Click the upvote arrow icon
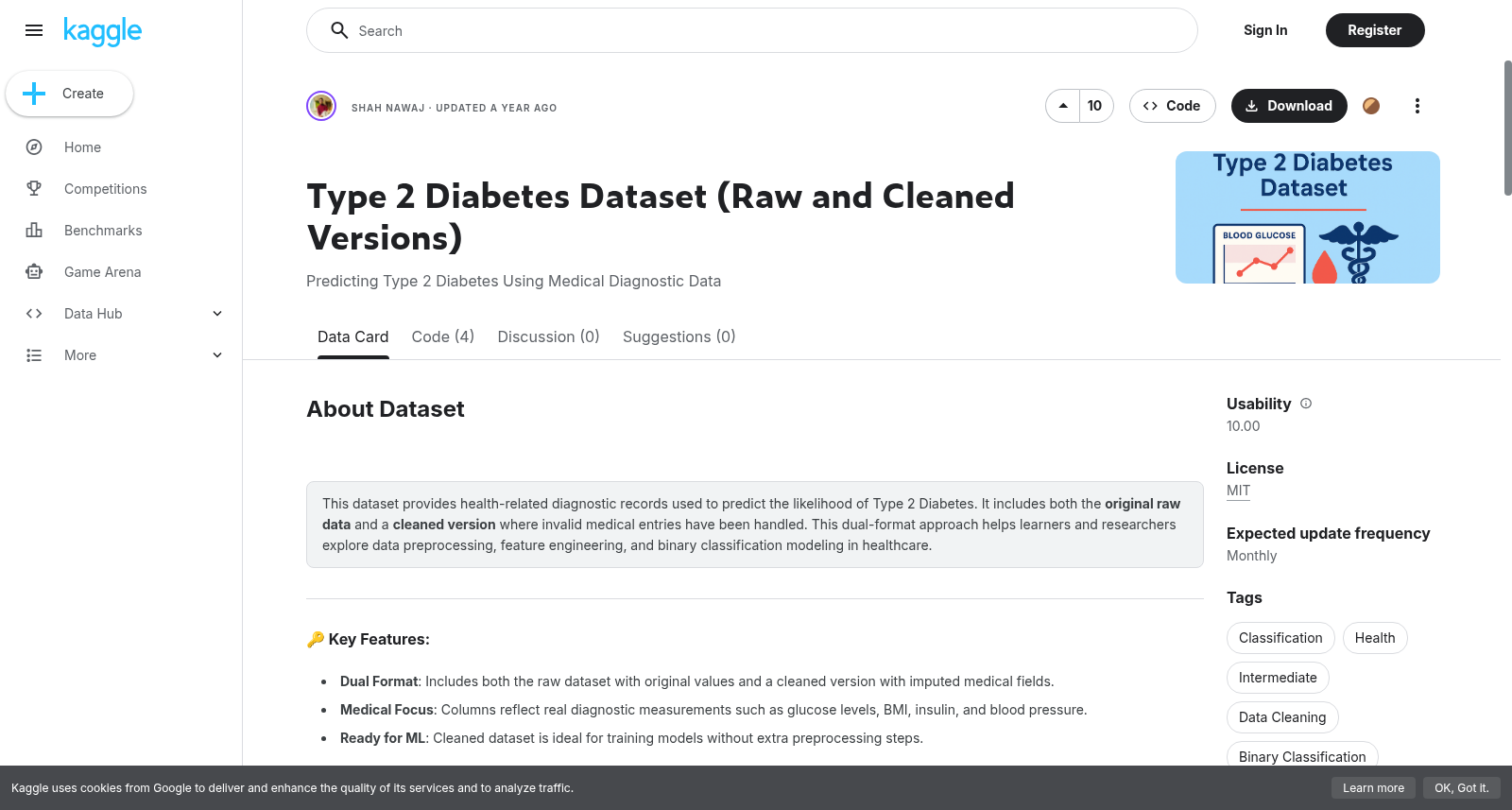 pyautogui.click(x=1063, y=106)
